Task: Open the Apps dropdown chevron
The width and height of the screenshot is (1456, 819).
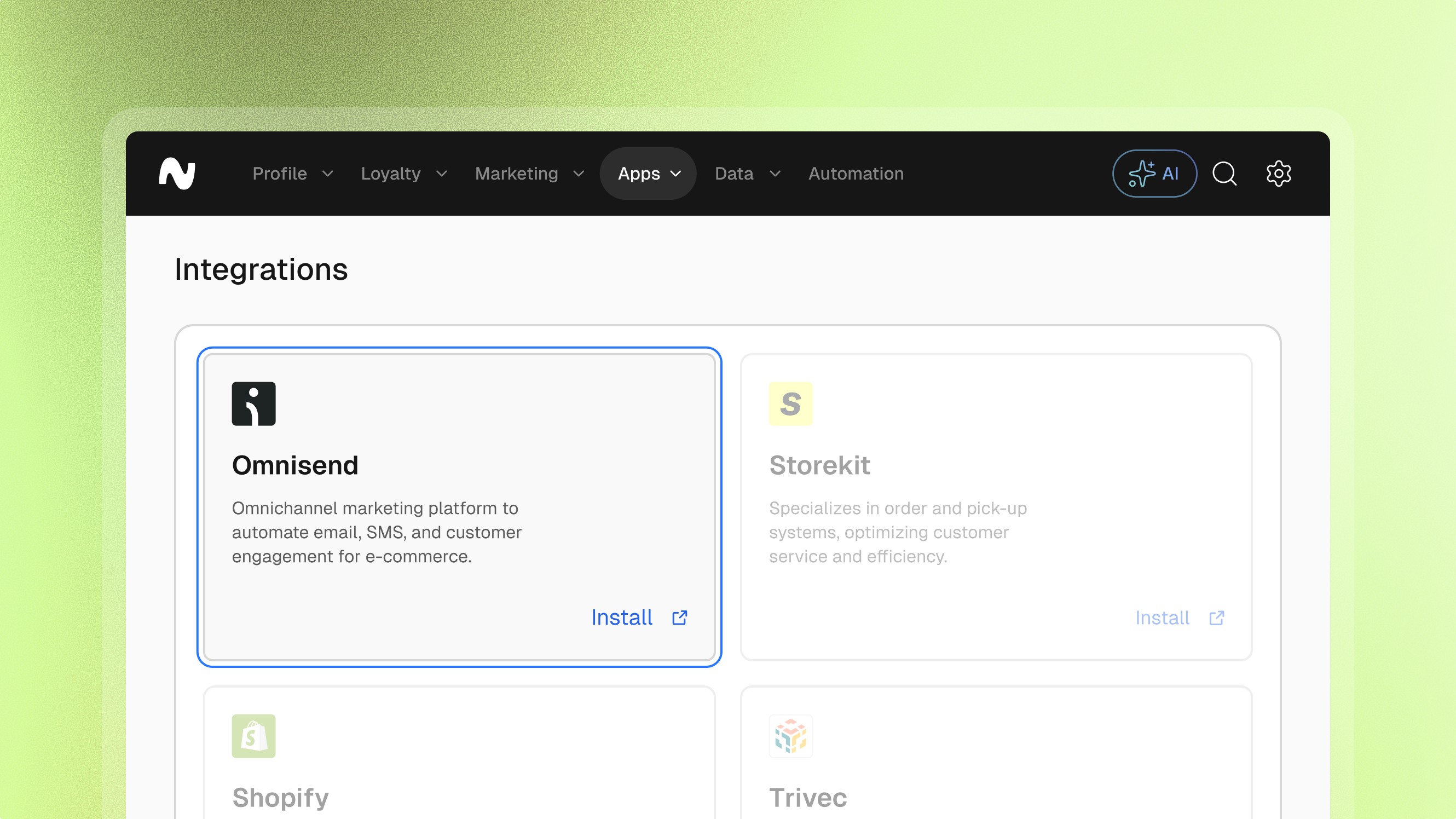Action: click(676, 174)
